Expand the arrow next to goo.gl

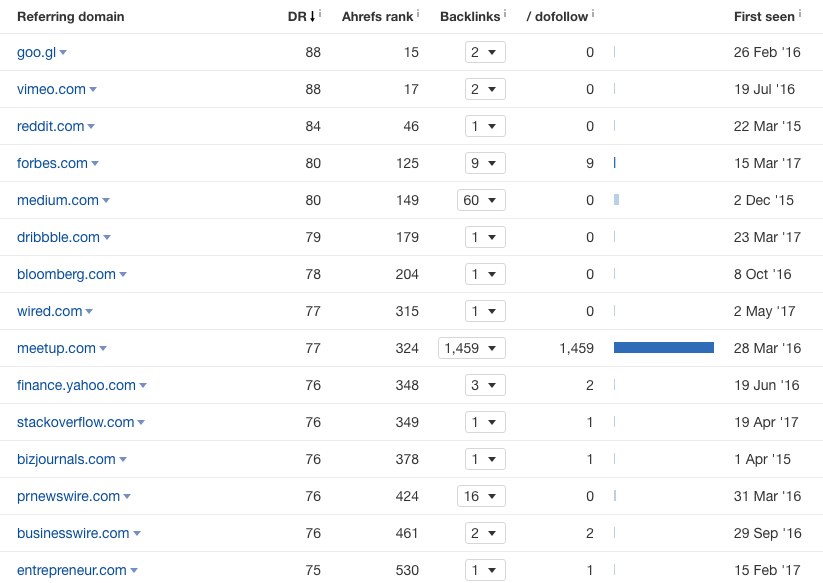coord(63,52)
